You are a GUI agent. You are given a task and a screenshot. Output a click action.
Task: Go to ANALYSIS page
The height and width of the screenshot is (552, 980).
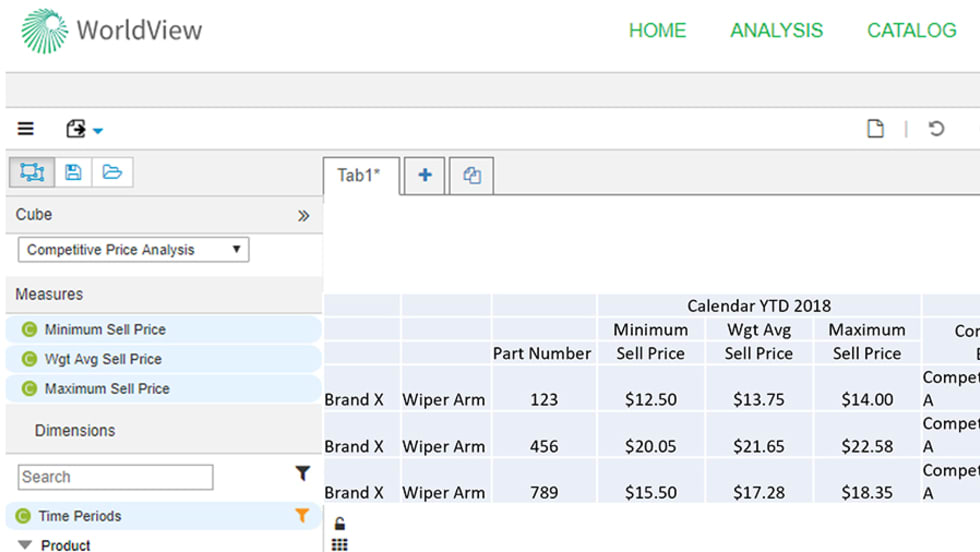pos(776,31)
